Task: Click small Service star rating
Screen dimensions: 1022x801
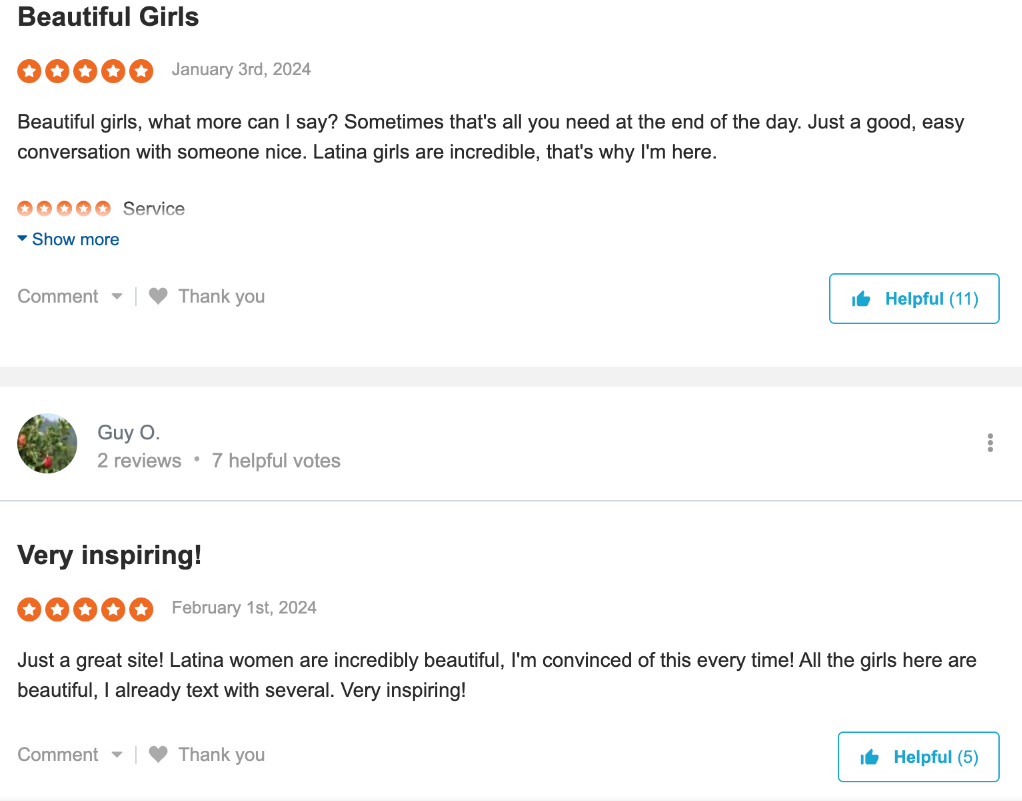Action: 64,209
